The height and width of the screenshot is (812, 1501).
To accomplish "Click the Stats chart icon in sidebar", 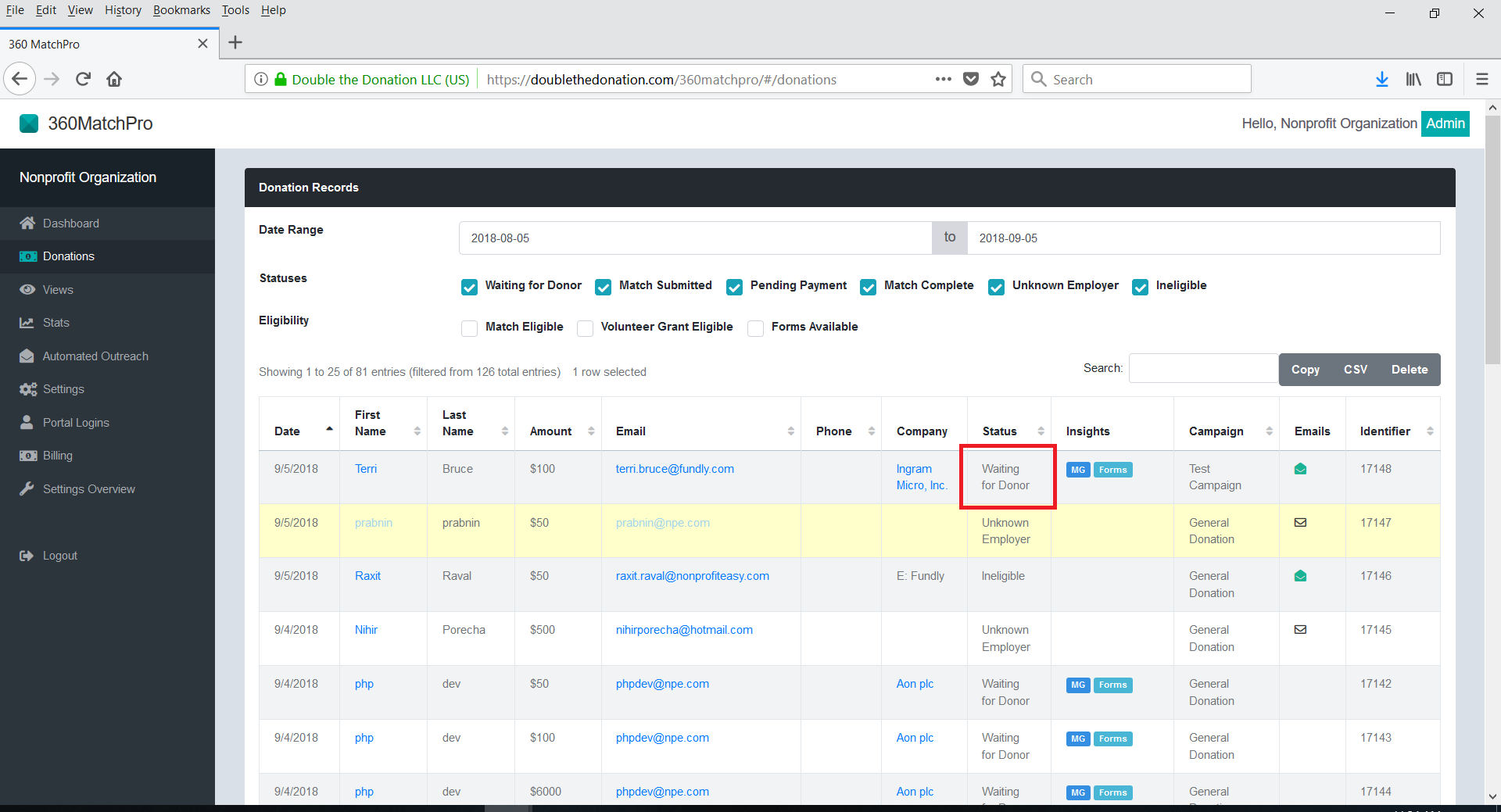I will pos(27,323).
